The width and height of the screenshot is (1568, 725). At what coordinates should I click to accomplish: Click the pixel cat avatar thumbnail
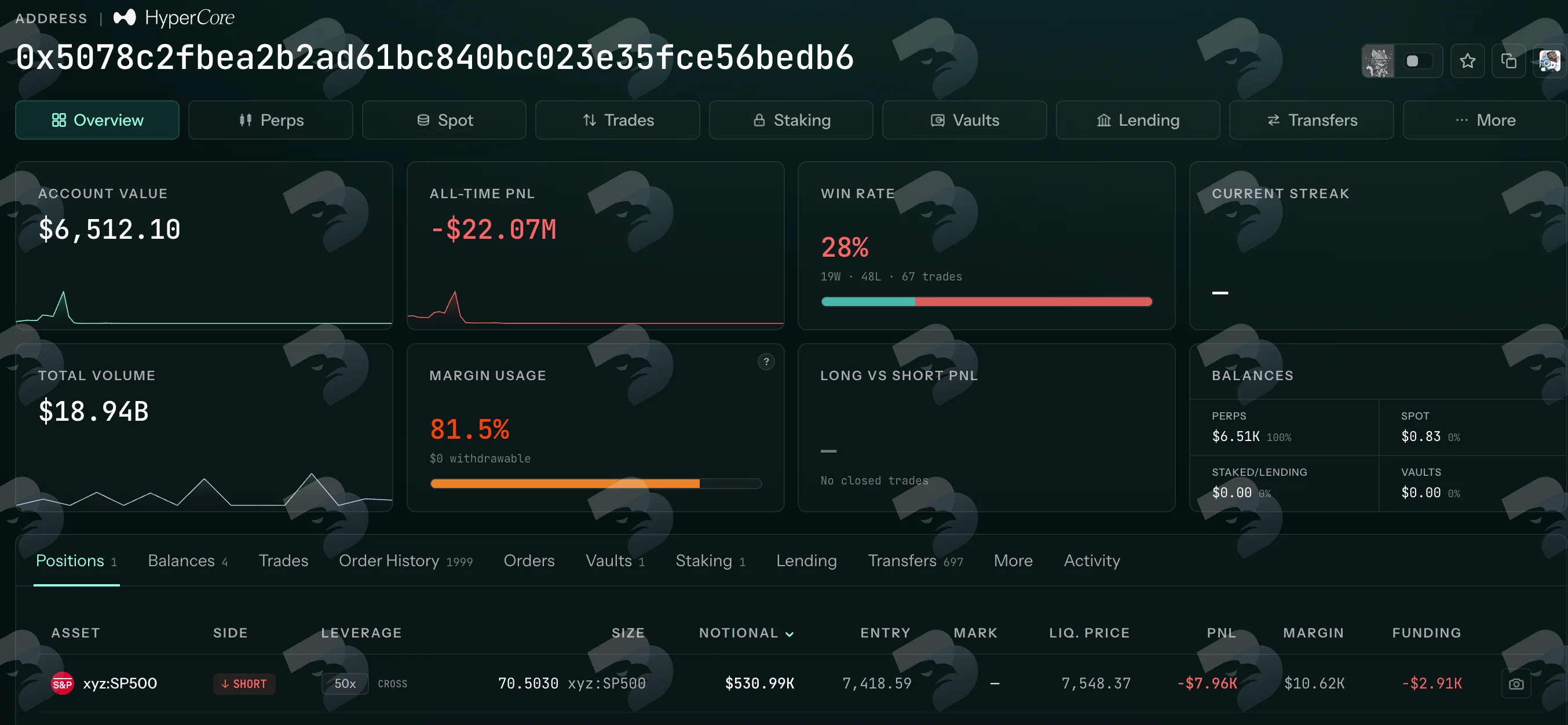1378,61
